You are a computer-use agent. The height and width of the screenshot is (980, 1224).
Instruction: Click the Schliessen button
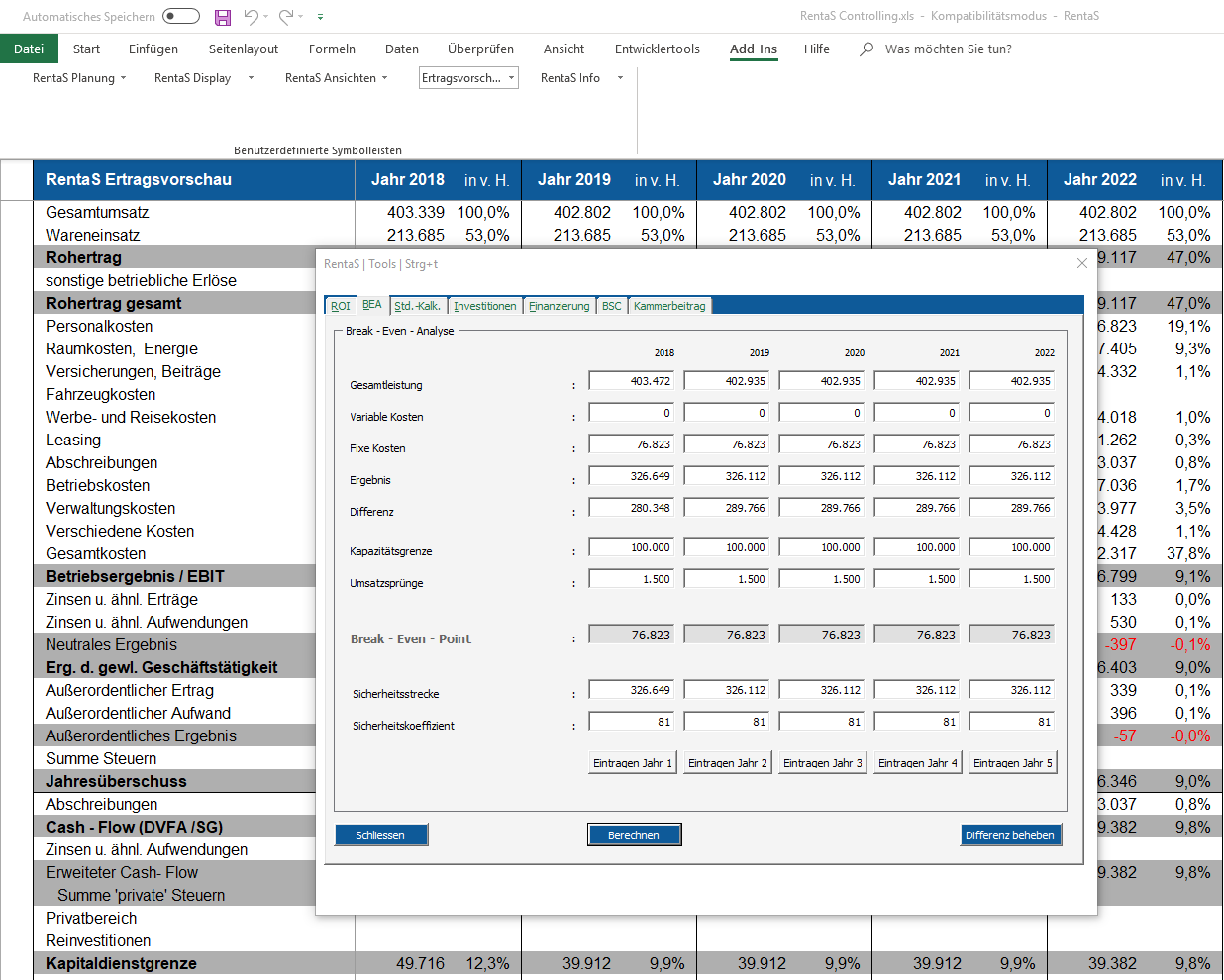click(x=381, y=835)
